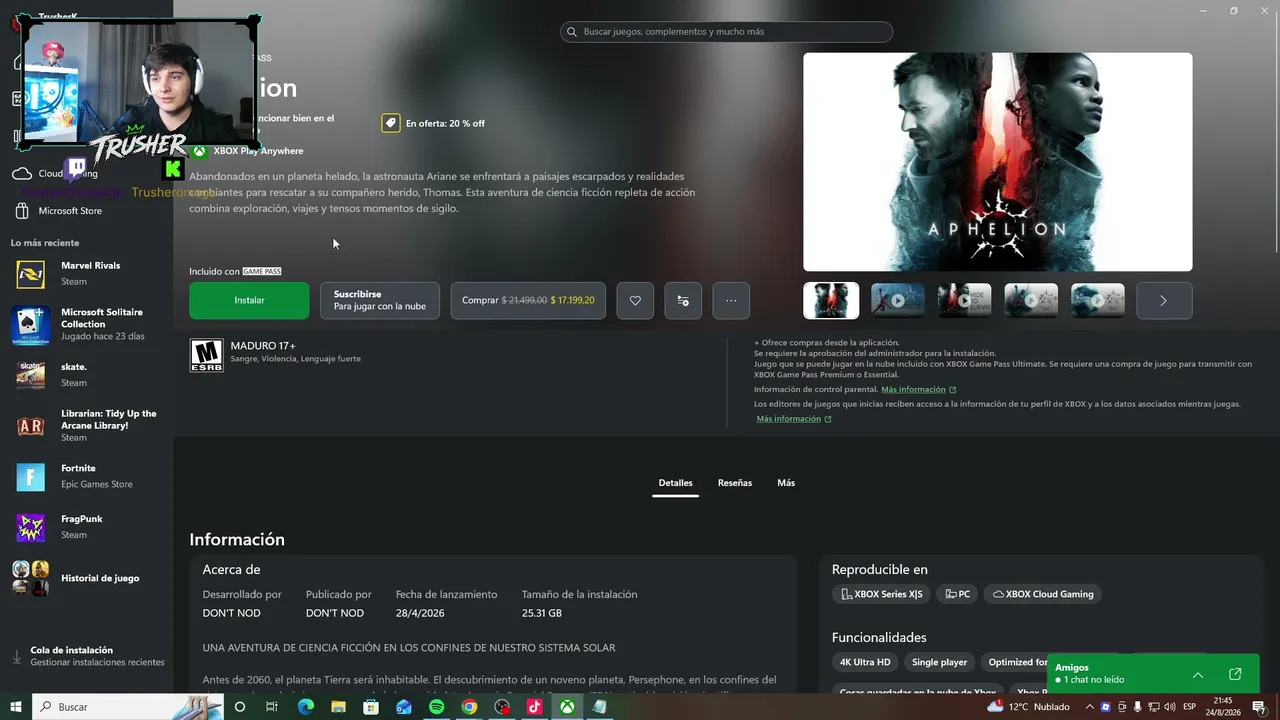Click the microphone tray icon
Image resolution: width=1280 pixels, height=720 pixels.
(1137, 707)
